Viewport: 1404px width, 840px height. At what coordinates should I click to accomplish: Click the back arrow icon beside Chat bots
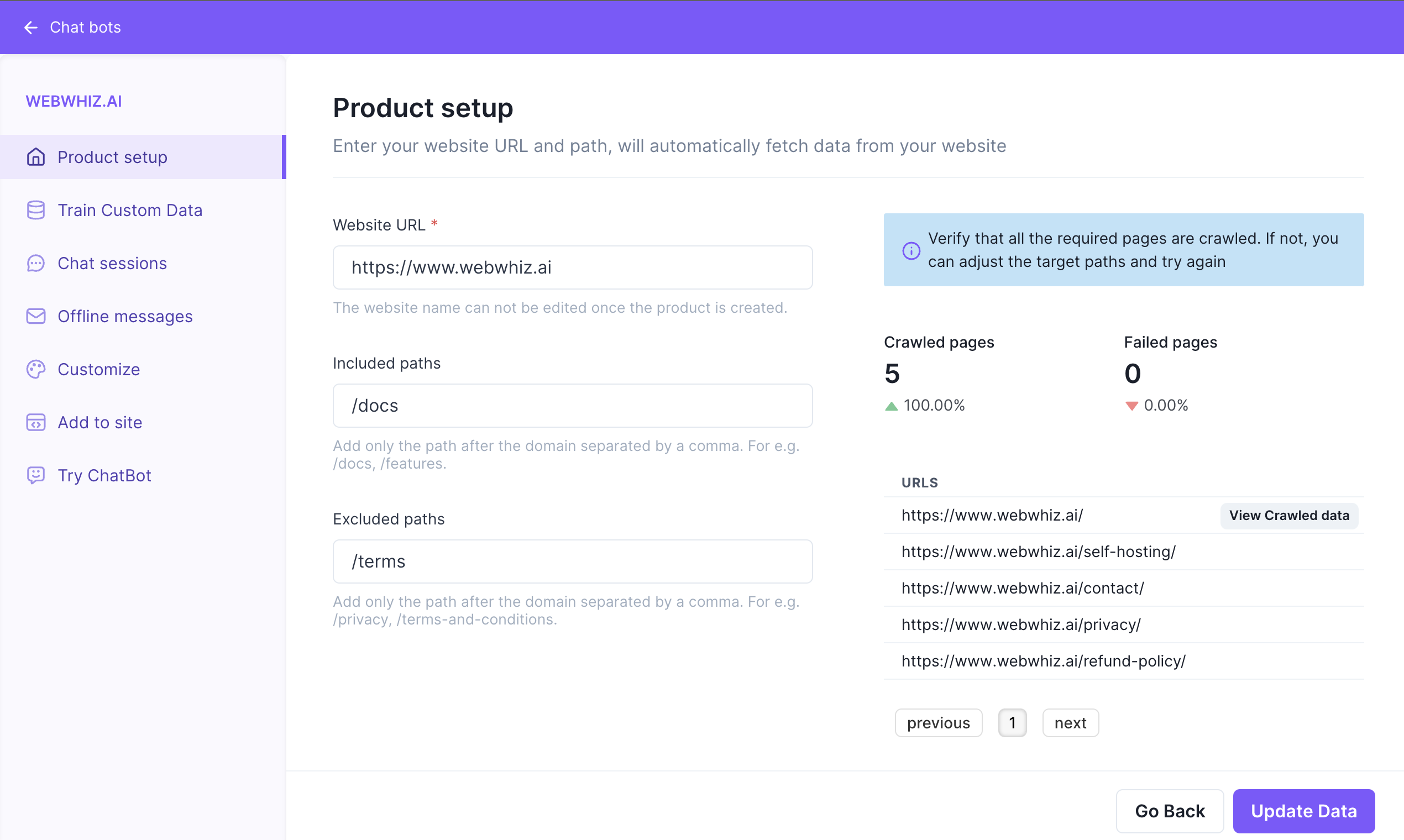[30, 27]
